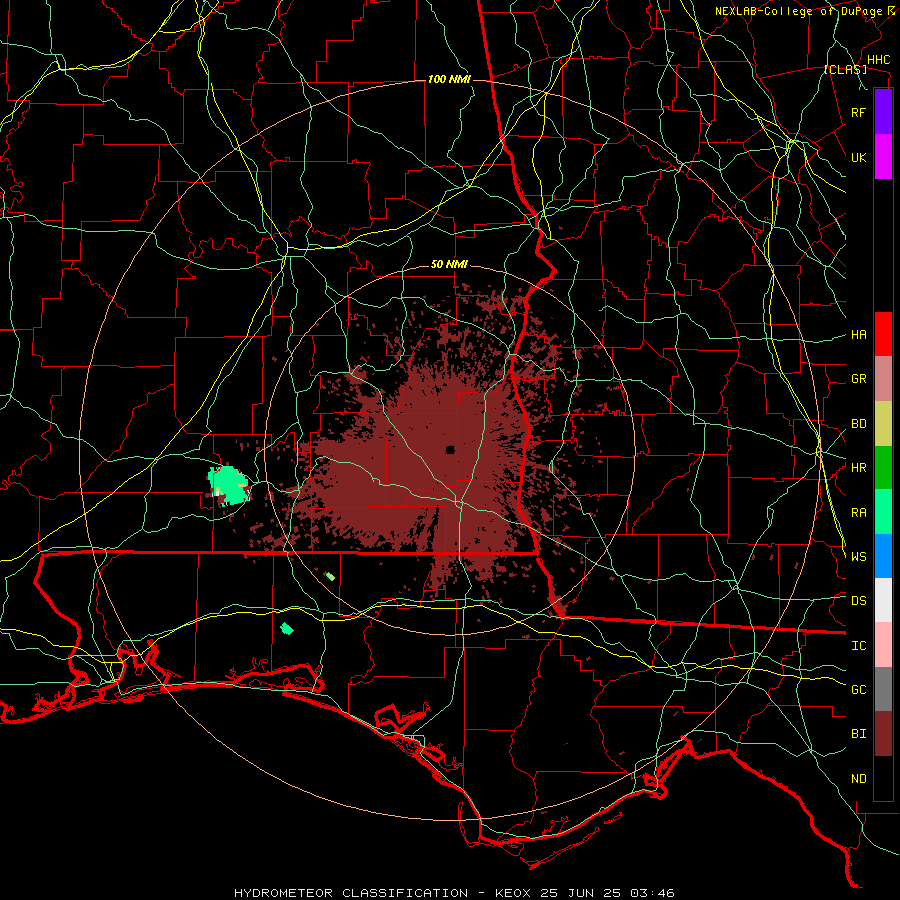This screenshot has height=900, width=900.
Task: Click the "ND" legend label
Action: pyautogui.click(x=858, y=779)
